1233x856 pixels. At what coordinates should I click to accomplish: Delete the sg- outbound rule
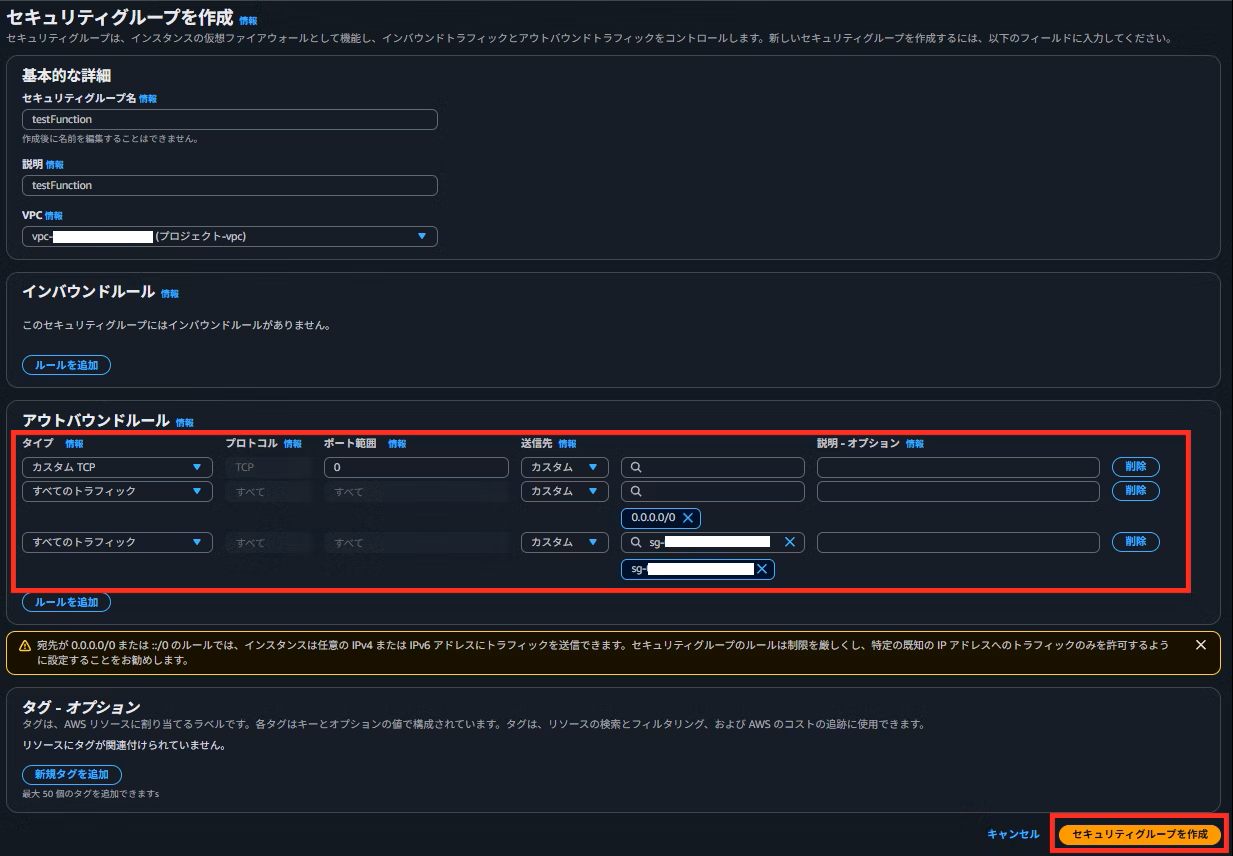click(1136, 542)
